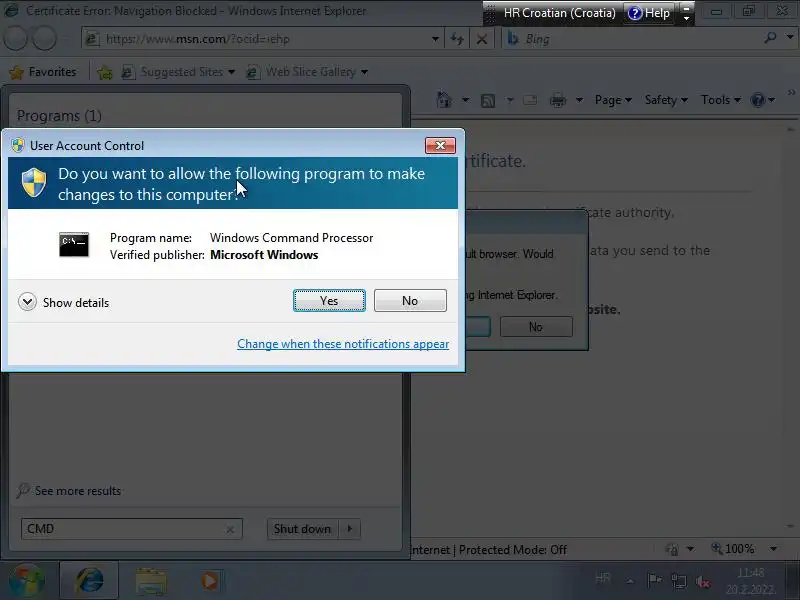Click the 'Programs (1)' header in Start menu
Viewport: 800px width, 600px height.
(x=59, y=116)
